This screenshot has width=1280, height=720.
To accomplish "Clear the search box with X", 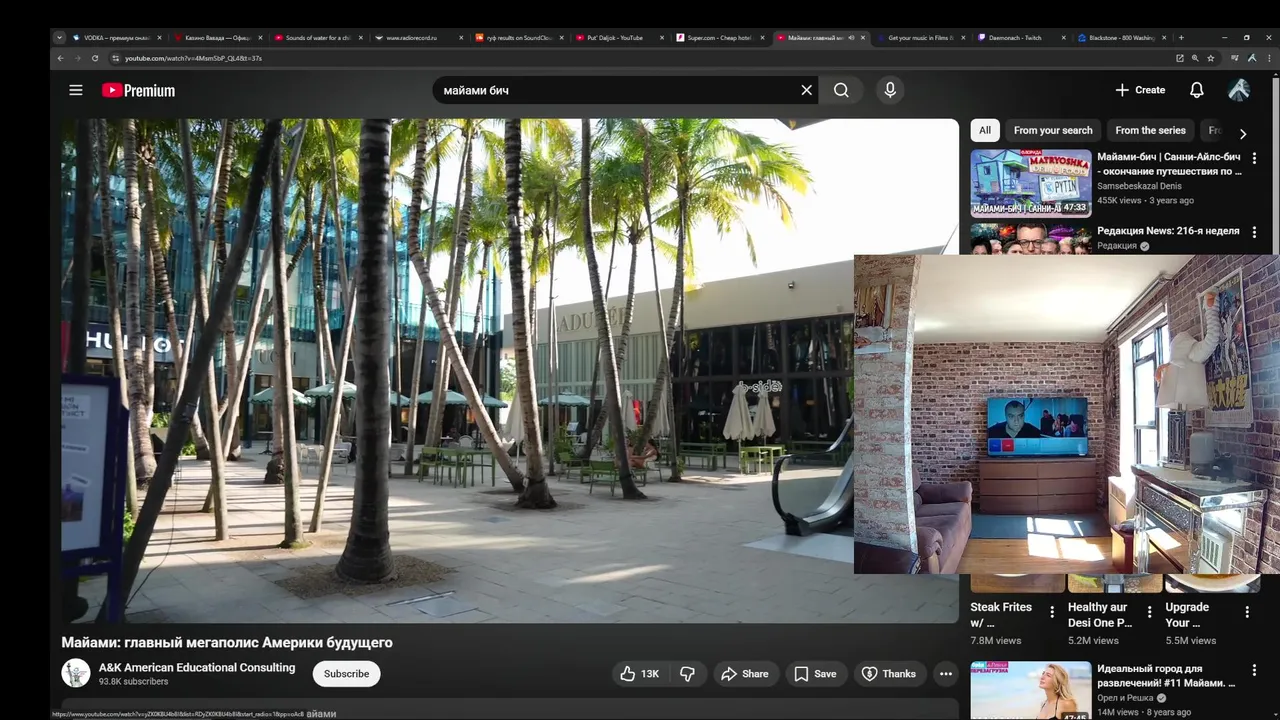I will 807,90.
